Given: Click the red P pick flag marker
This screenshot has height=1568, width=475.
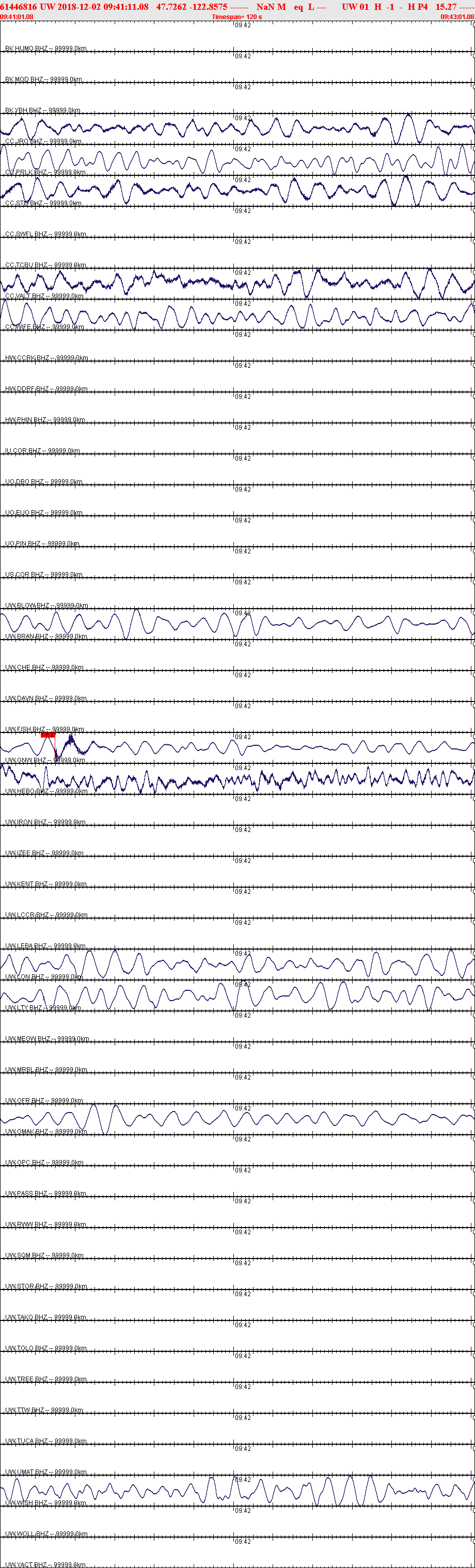Looking at the screenshot, I should [x=48, y=734].
